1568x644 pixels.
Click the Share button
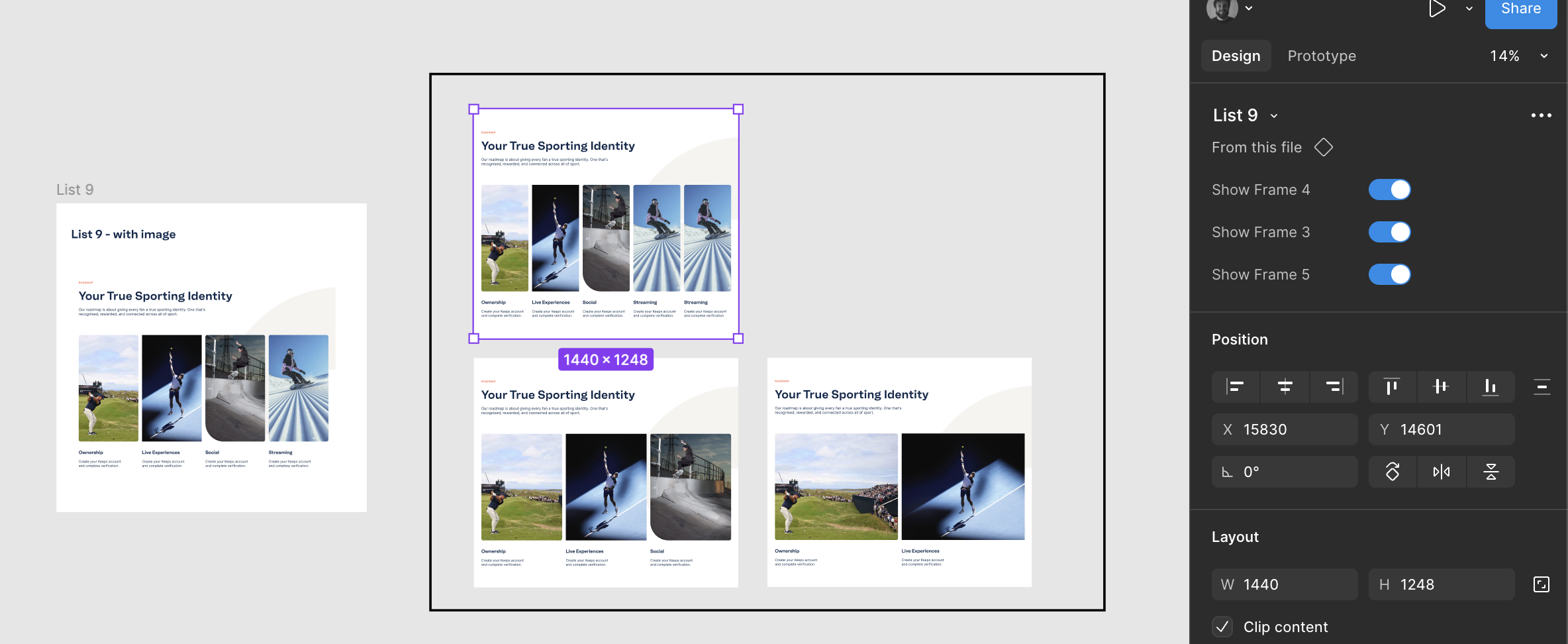point(1521,10)
